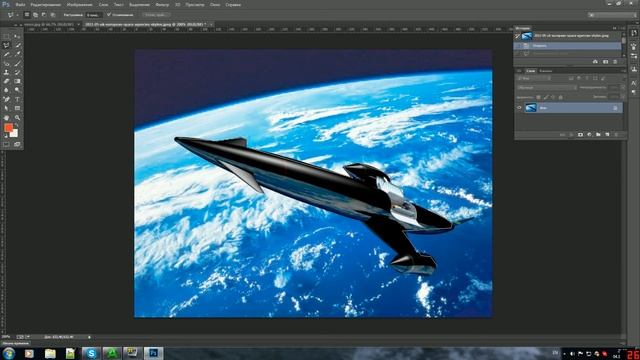
Task: Toggle lock image pixels brush icon
Action: pos(546,97)
